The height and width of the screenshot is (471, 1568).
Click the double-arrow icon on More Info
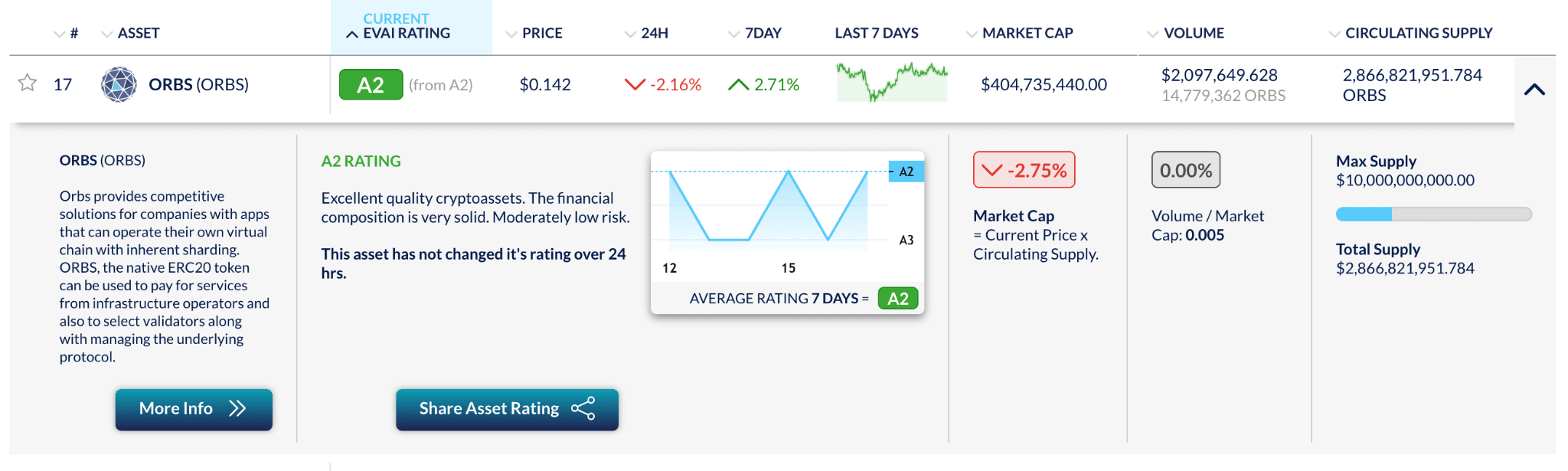pyautogui.click(x=237, y=408)
